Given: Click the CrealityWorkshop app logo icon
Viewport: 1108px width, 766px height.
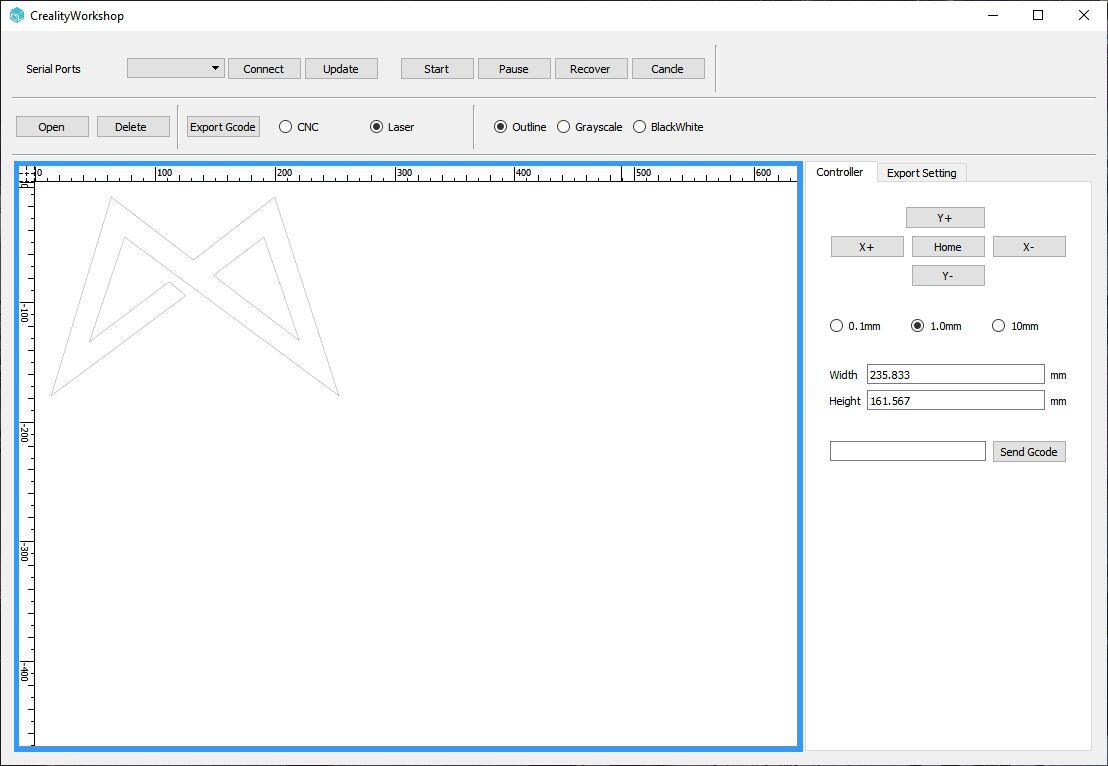Looking at the screenshot, I should [x=16, y=15].
